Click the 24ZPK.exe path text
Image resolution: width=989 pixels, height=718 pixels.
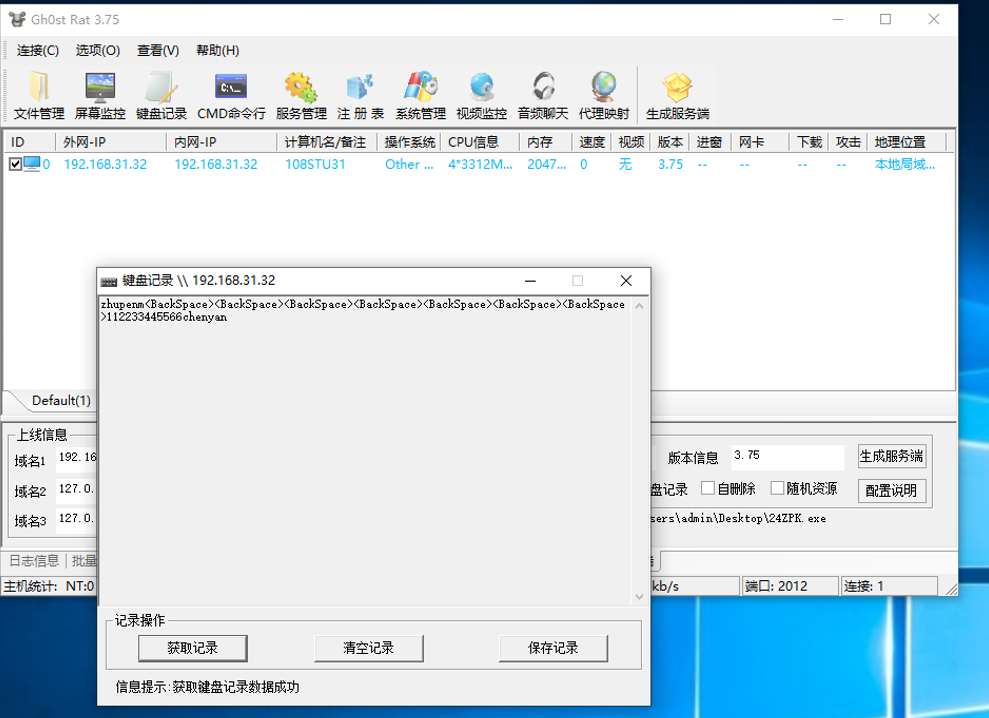pyautogui.click(x=738, y=519)
